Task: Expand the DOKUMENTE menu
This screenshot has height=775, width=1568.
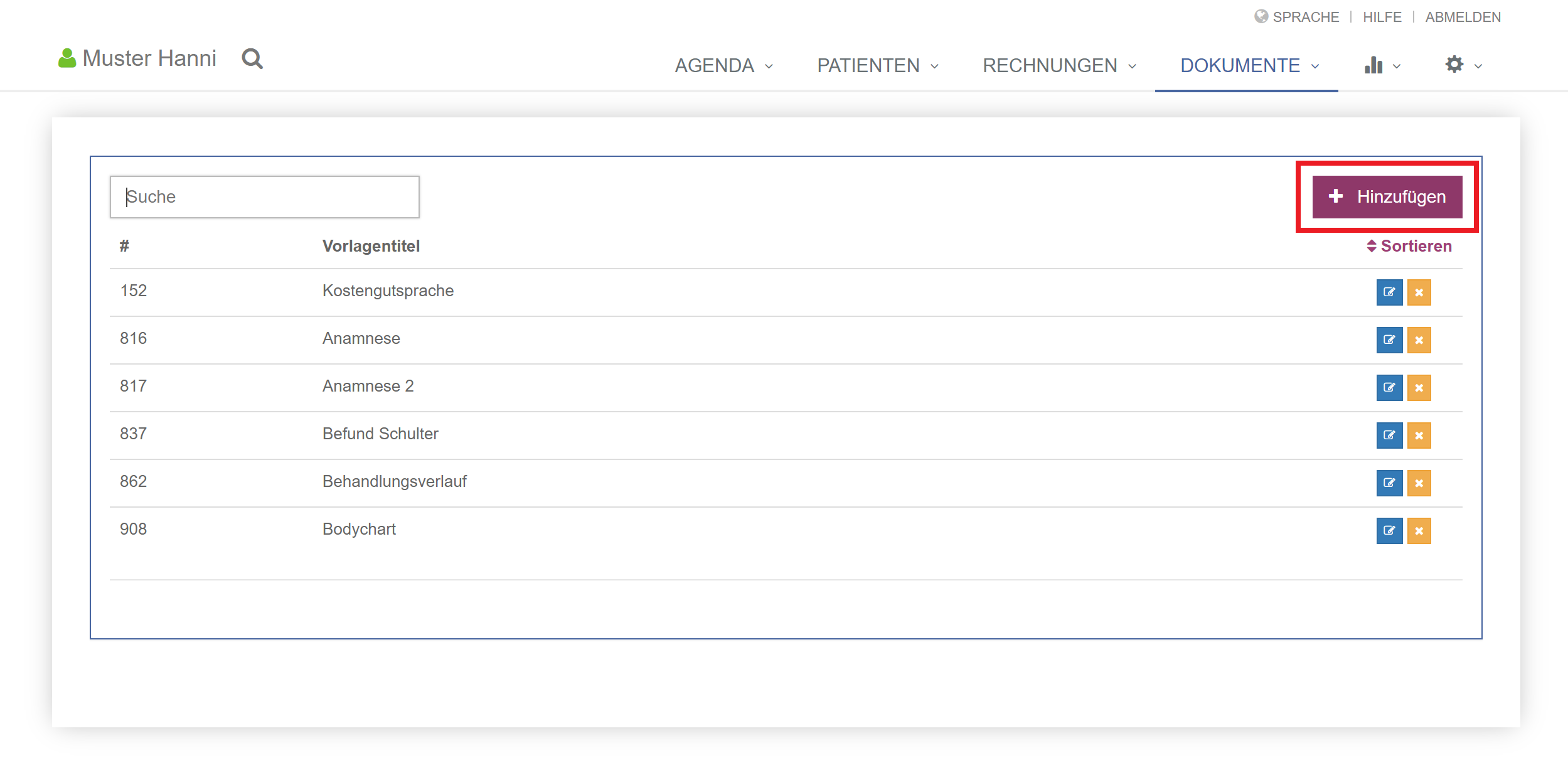Action: pyautogui.click(x=1250, y=65)
